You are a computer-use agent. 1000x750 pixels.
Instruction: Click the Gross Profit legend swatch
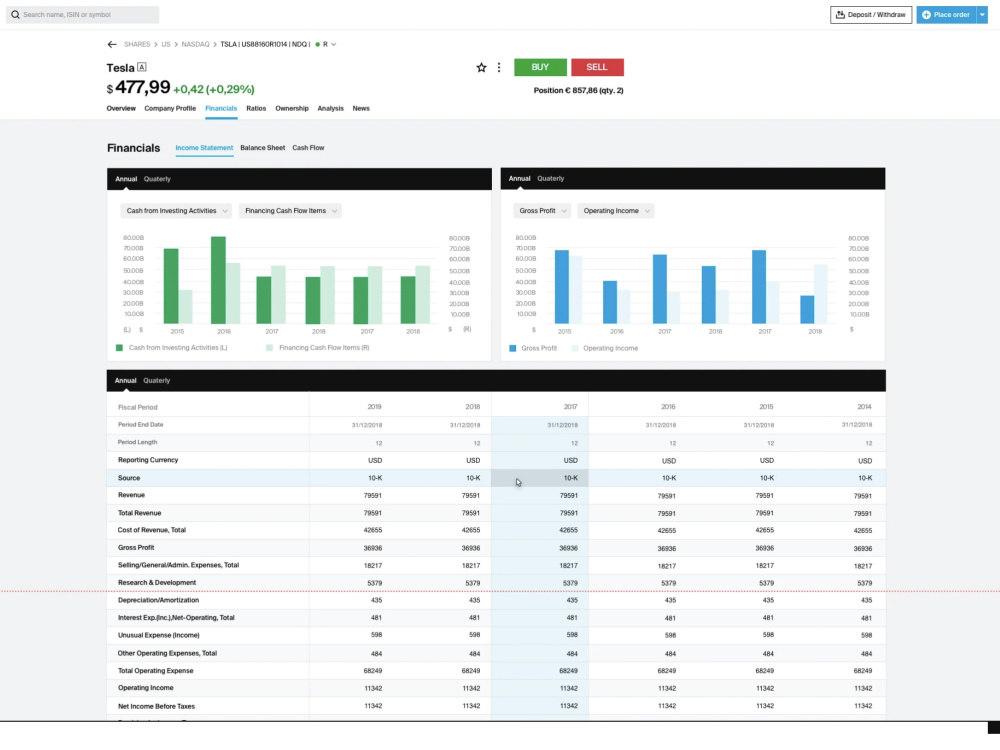pos(513,349)
